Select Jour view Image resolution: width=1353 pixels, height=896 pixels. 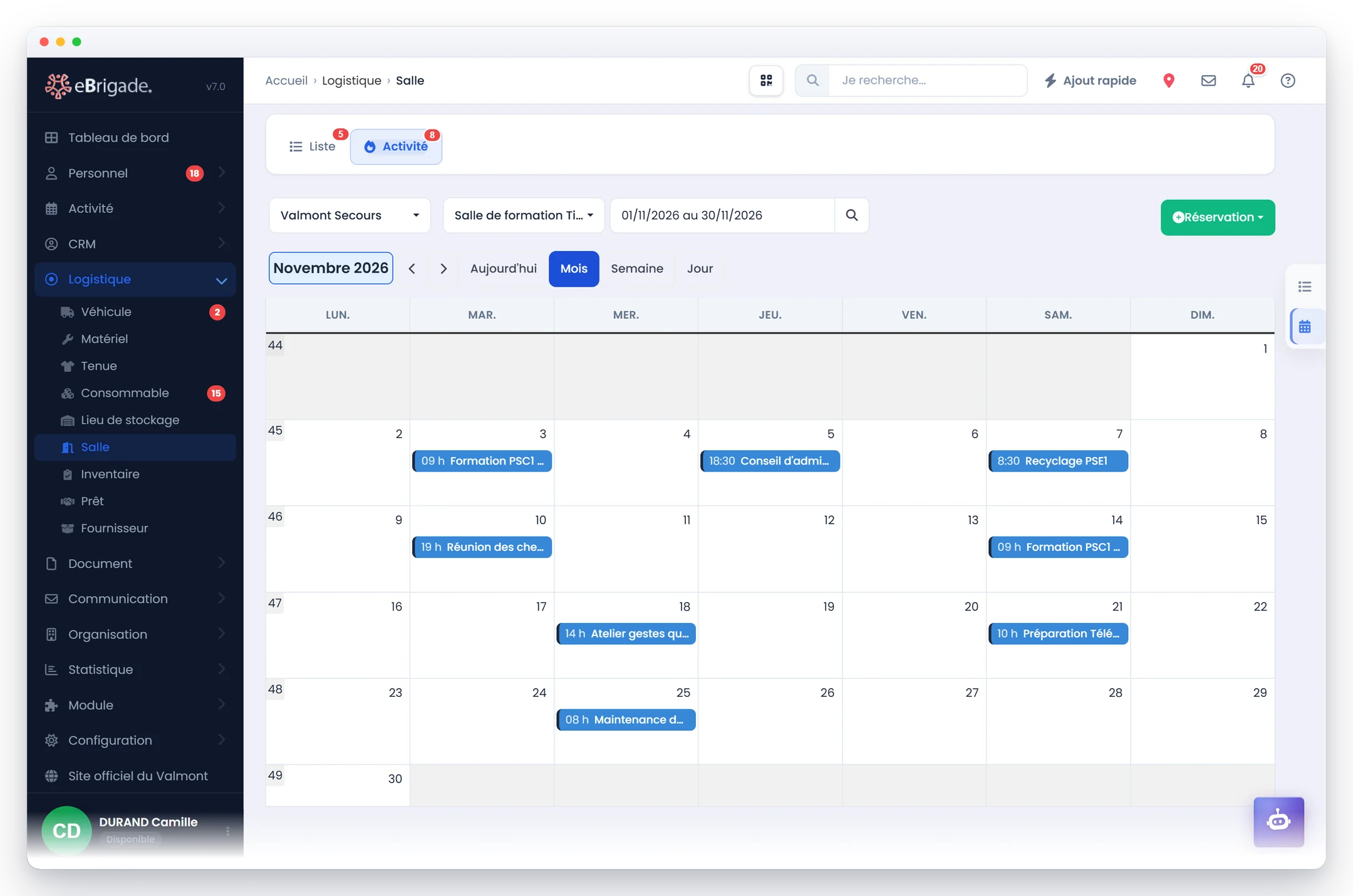pos(700,269)
